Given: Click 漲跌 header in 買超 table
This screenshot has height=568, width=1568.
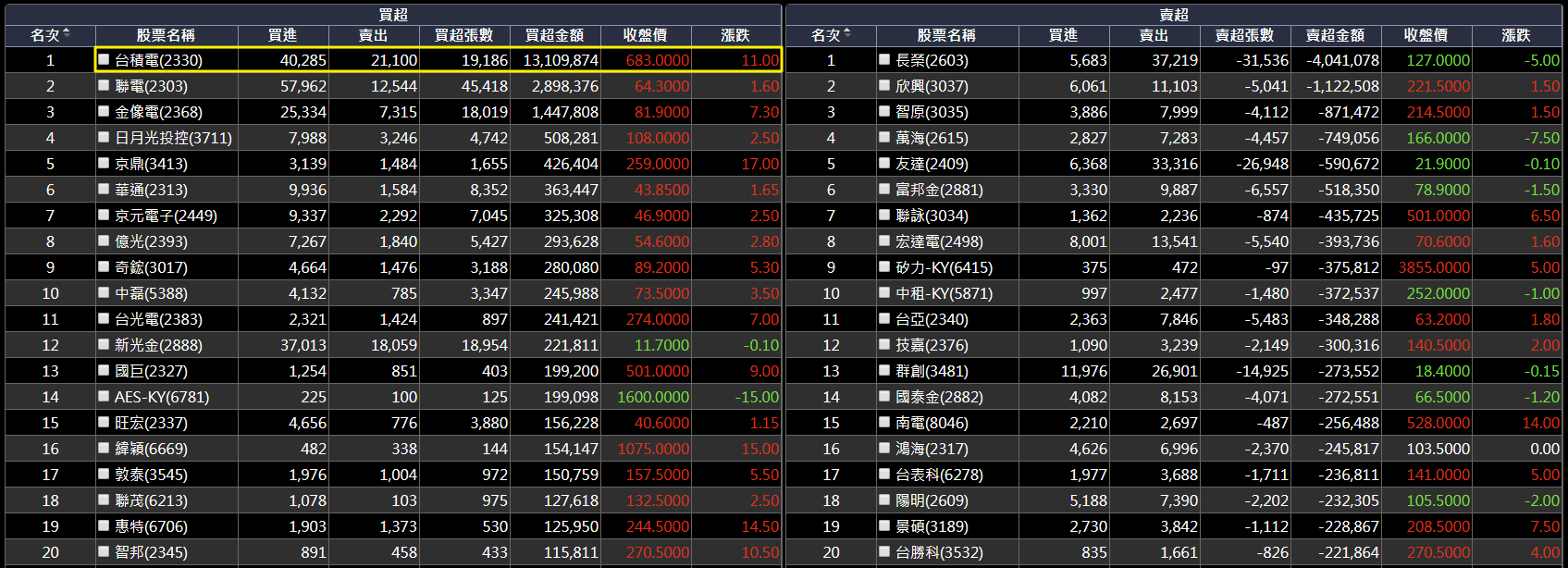Looking at the screenshot, I should pos(736,34).
